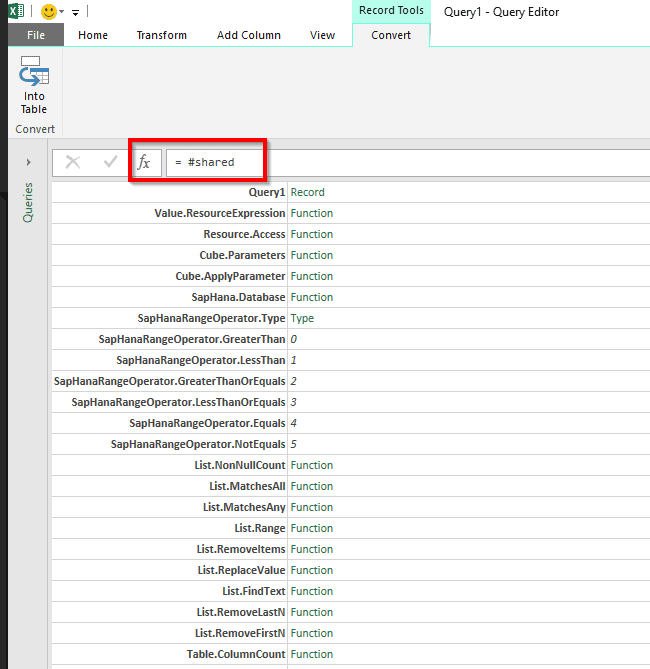Expand the Queries side pane
Image resolution: width=650 pixels, height=669 pixels.
click(x=28, y=161)
